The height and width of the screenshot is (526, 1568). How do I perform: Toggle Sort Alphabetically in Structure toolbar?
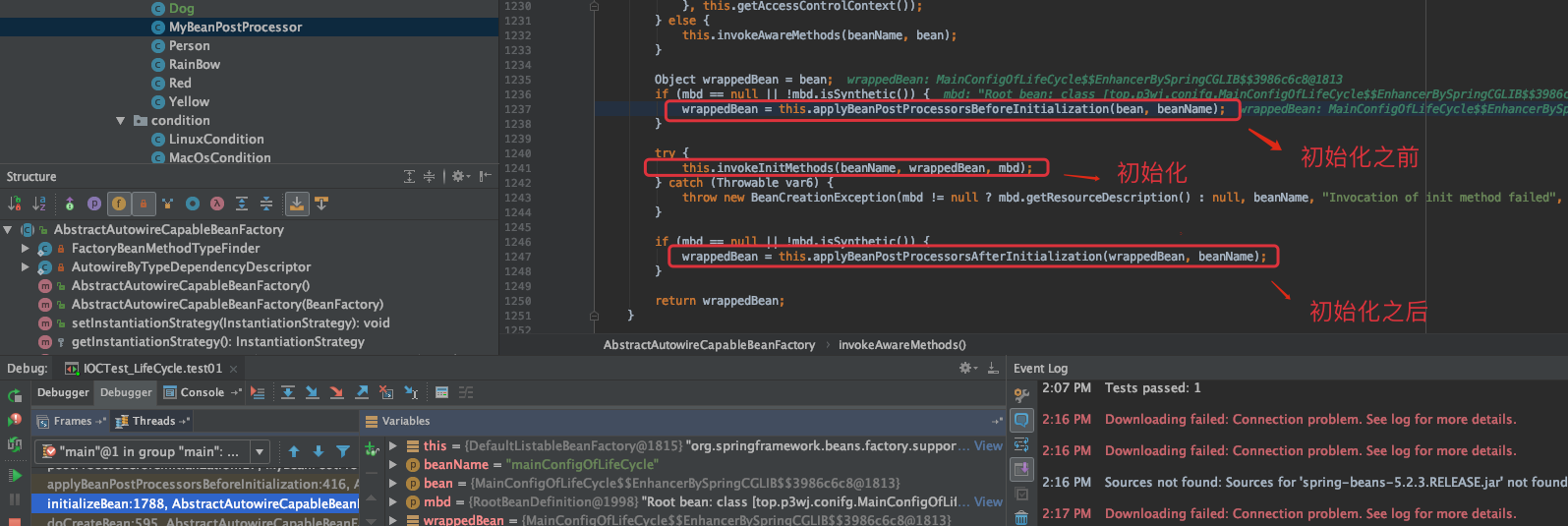[x=39, y=204]
